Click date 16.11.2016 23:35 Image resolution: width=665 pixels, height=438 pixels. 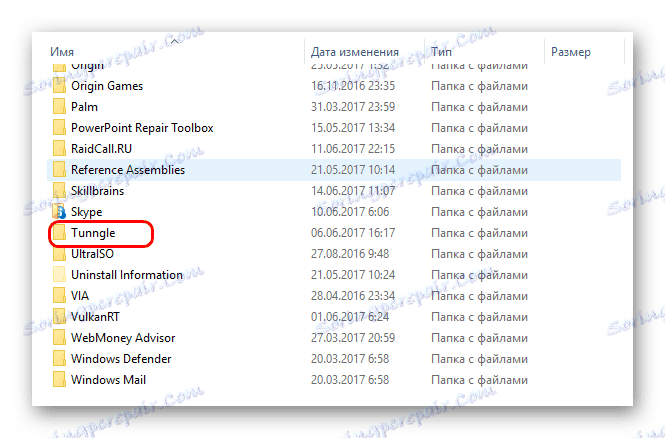coord(353,86)
